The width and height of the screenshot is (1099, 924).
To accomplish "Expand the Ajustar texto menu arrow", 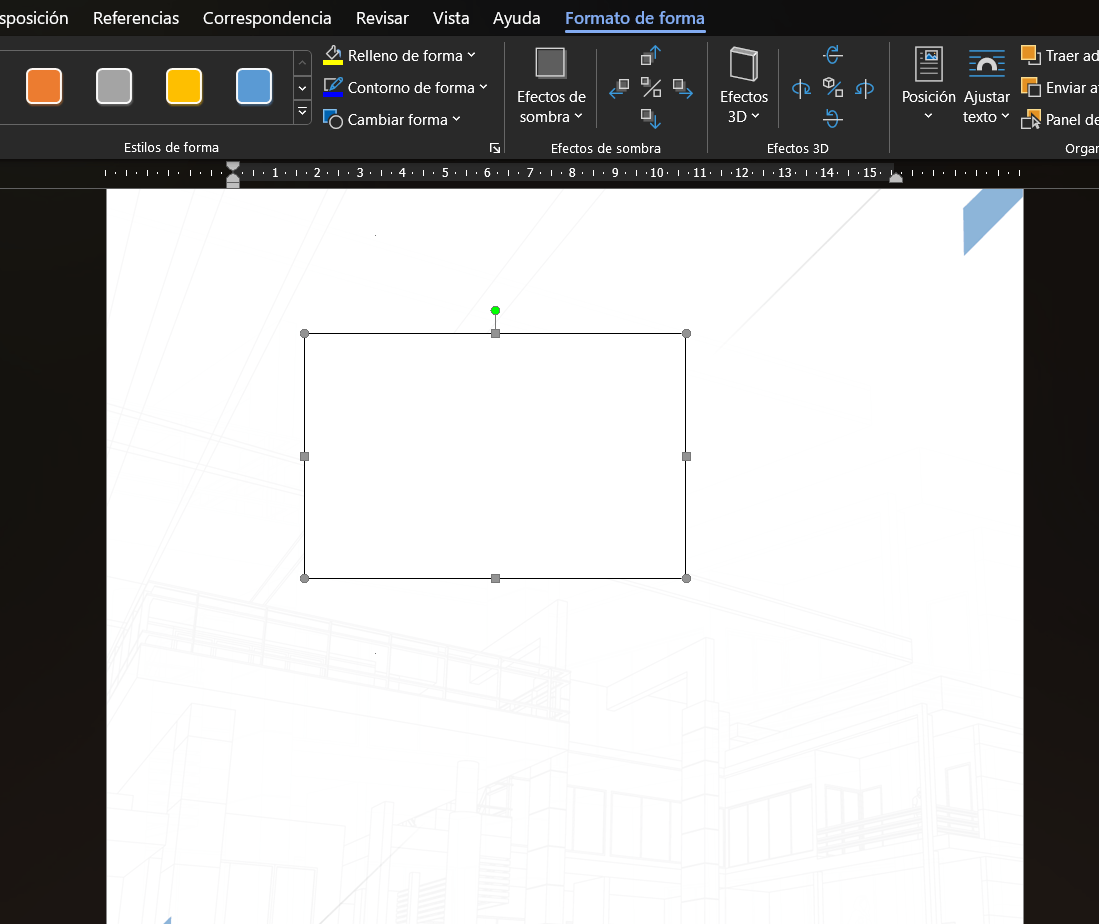I will pos(1005,116).
